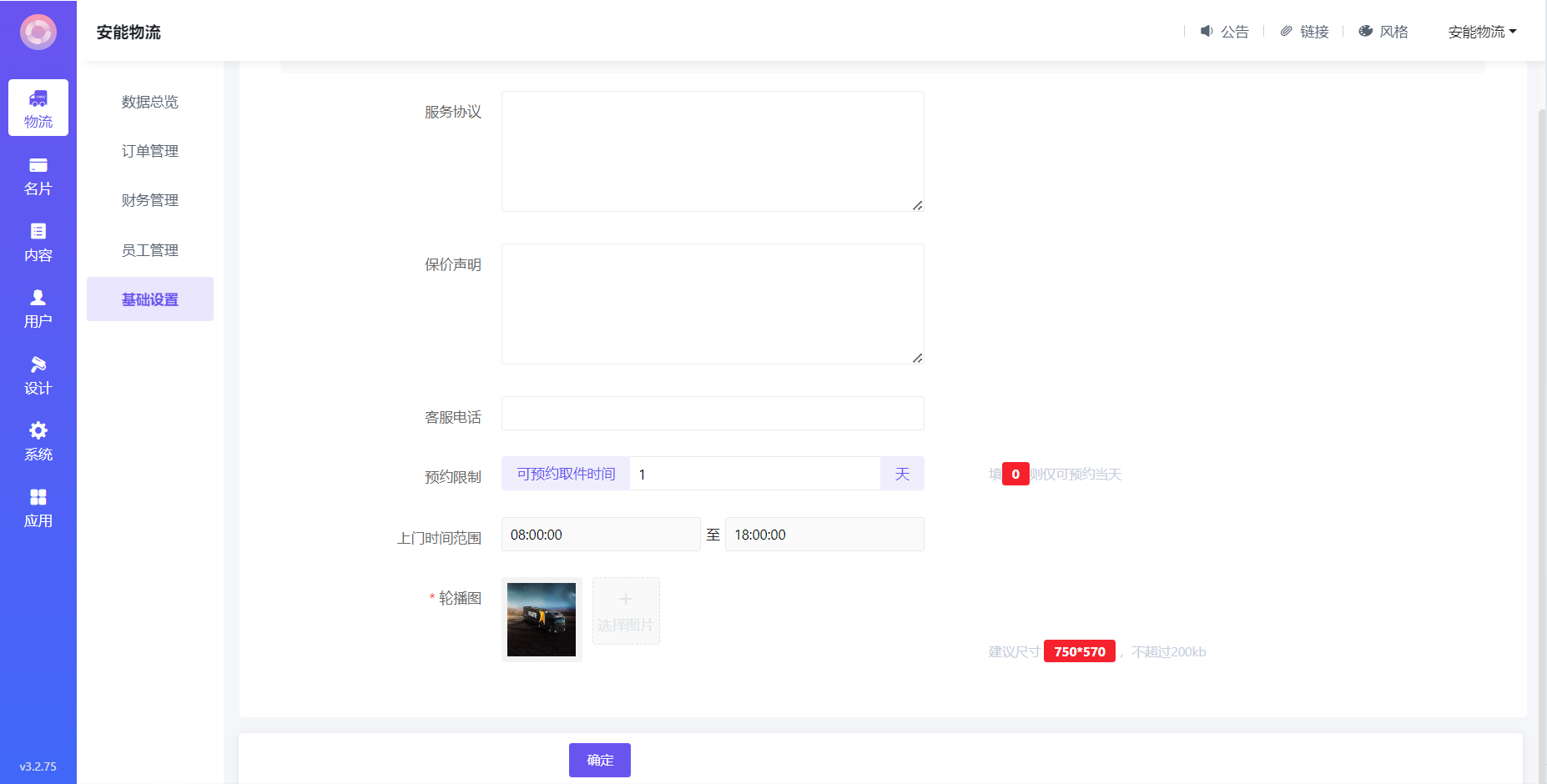Open the 风格 style theme picker
The image size is (1547, 784).
1383,32
